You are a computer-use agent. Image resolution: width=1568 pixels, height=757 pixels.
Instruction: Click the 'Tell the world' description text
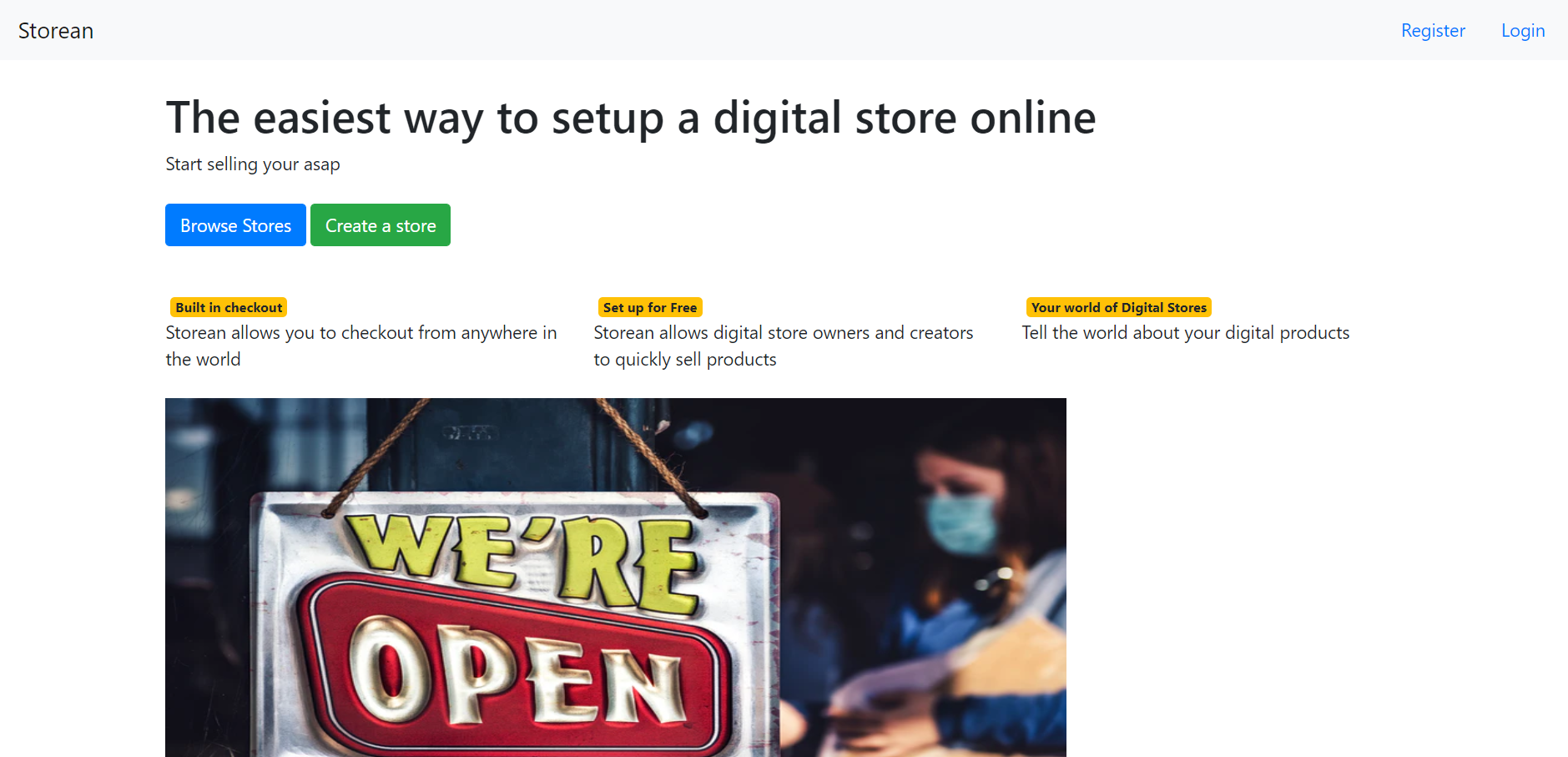[1186, 333]
